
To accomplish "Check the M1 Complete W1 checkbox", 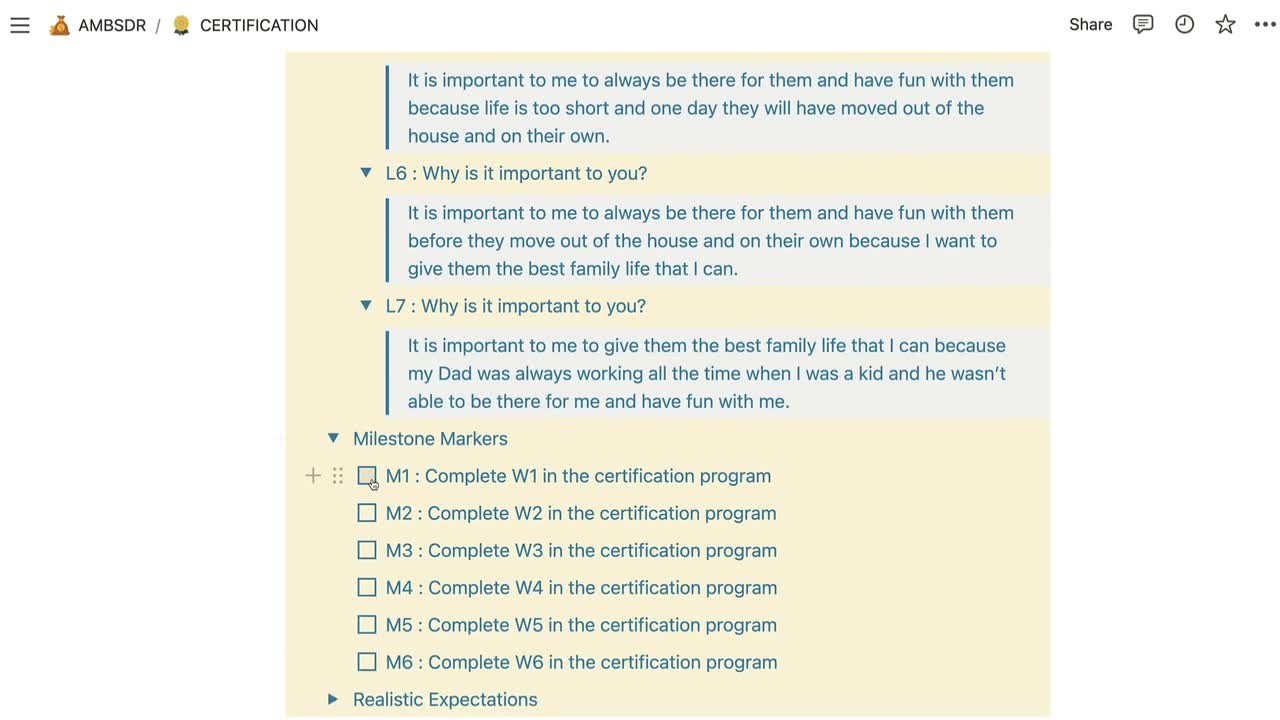I will click(x=367, y=476).
